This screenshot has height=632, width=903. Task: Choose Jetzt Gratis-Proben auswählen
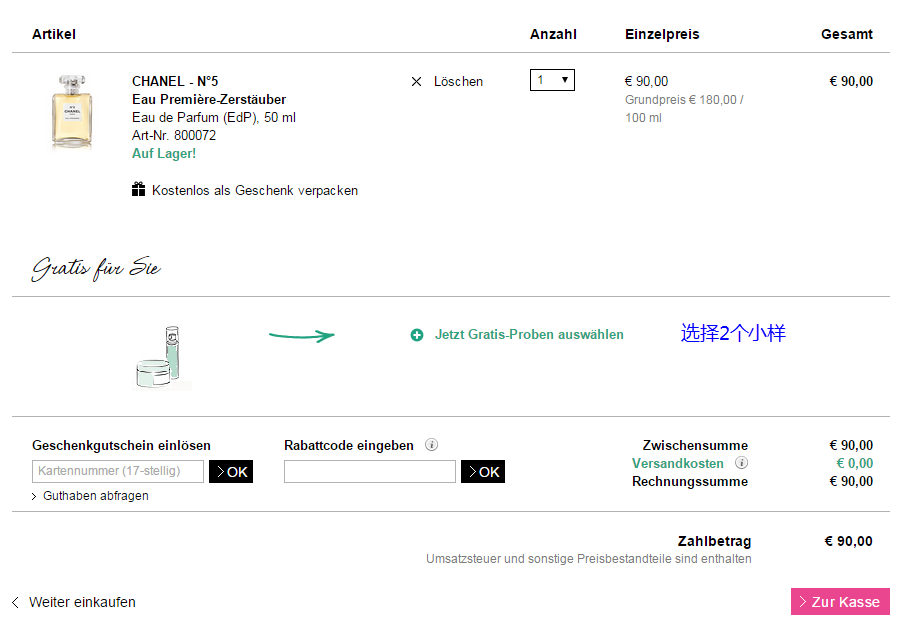pyautogui.click(x=529, y=335)
